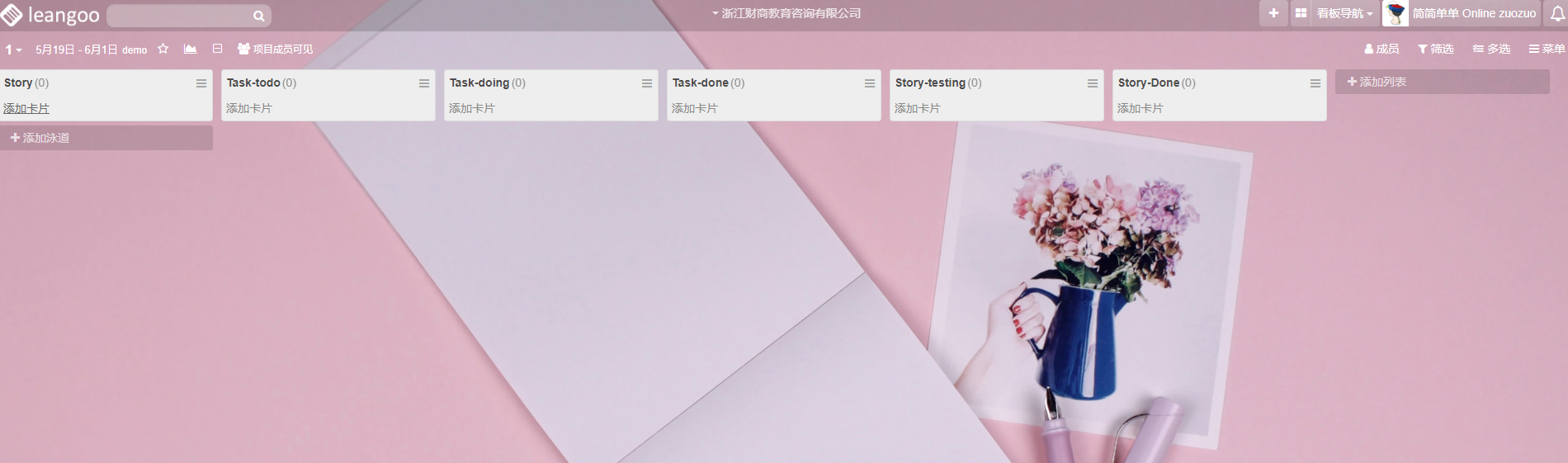Viewport: 1568px width, 463px height.
Task: Open the board grid view icon
Action: pos(1301,13)
